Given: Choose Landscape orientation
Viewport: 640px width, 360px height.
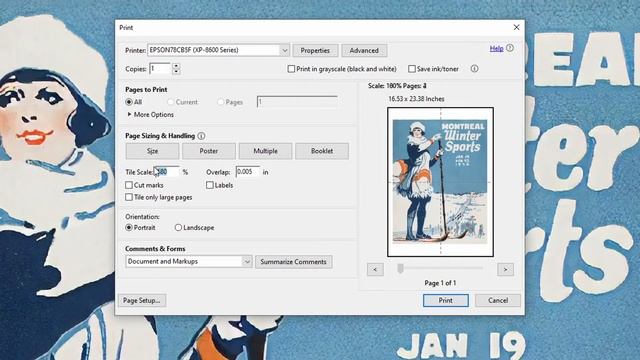Looking at the screenshot, I should coord(178,228).
